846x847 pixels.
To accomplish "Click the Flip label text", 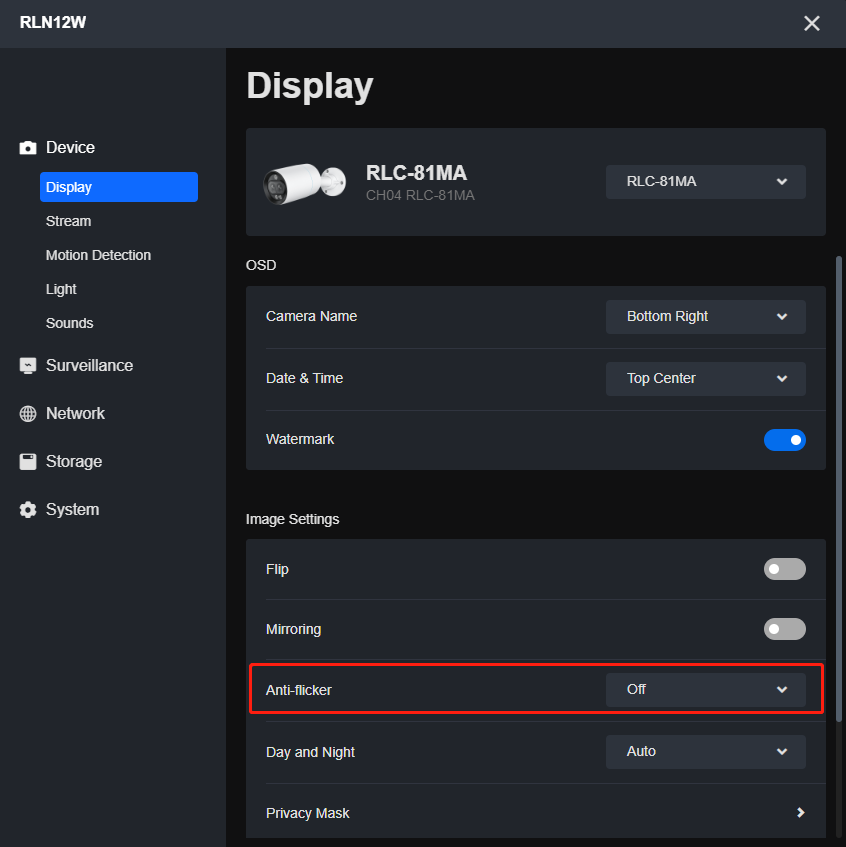I will [x=277, y=569].
